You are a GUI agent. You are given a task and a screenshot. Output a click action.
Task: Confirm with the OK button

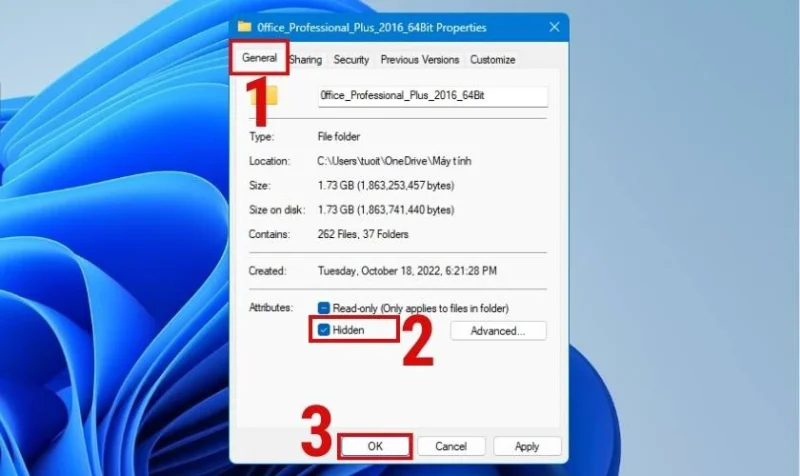[375, 446]
